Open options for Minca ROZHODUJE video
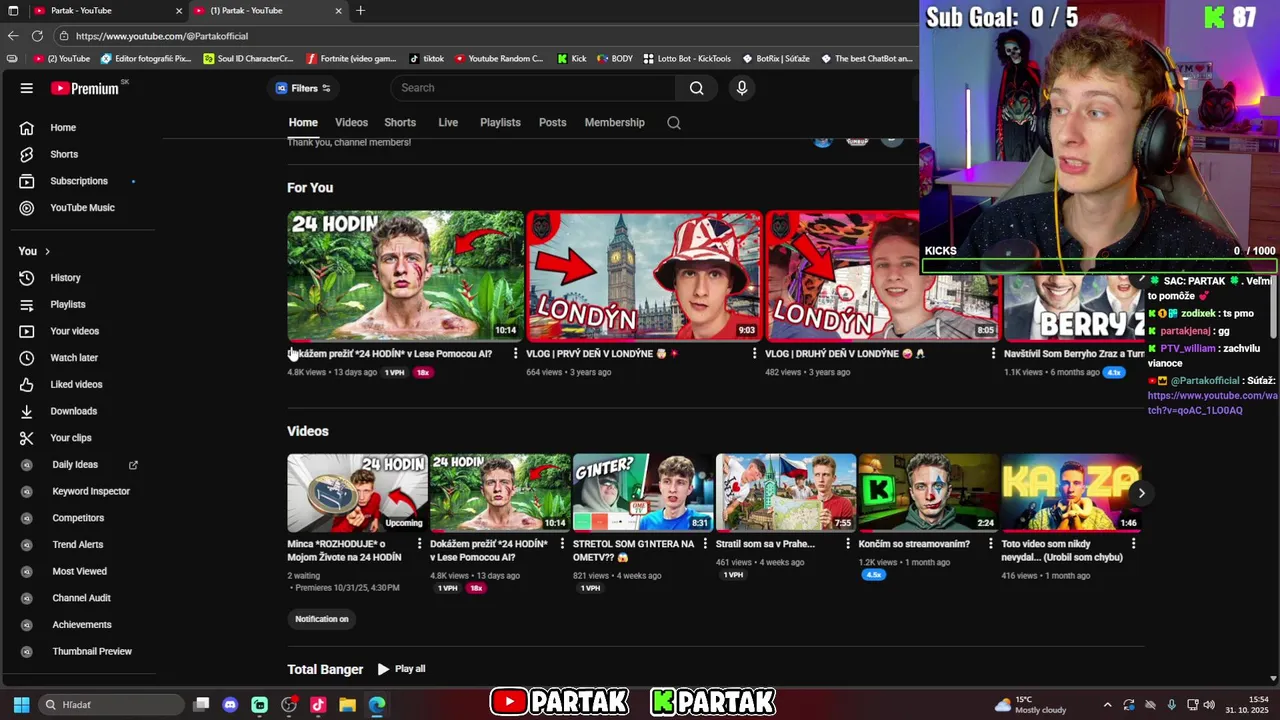 (x=419, y=544)
